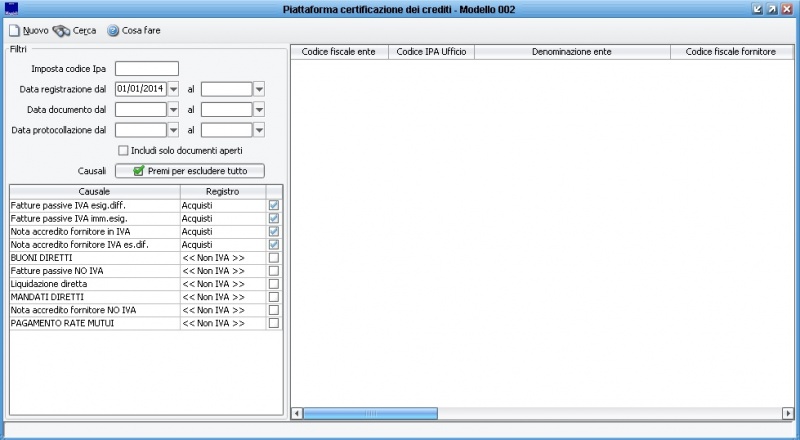Enable Includi solo documenti aperti
The width and height of the screenshot is (800, 440).
[x=123, y=151]
